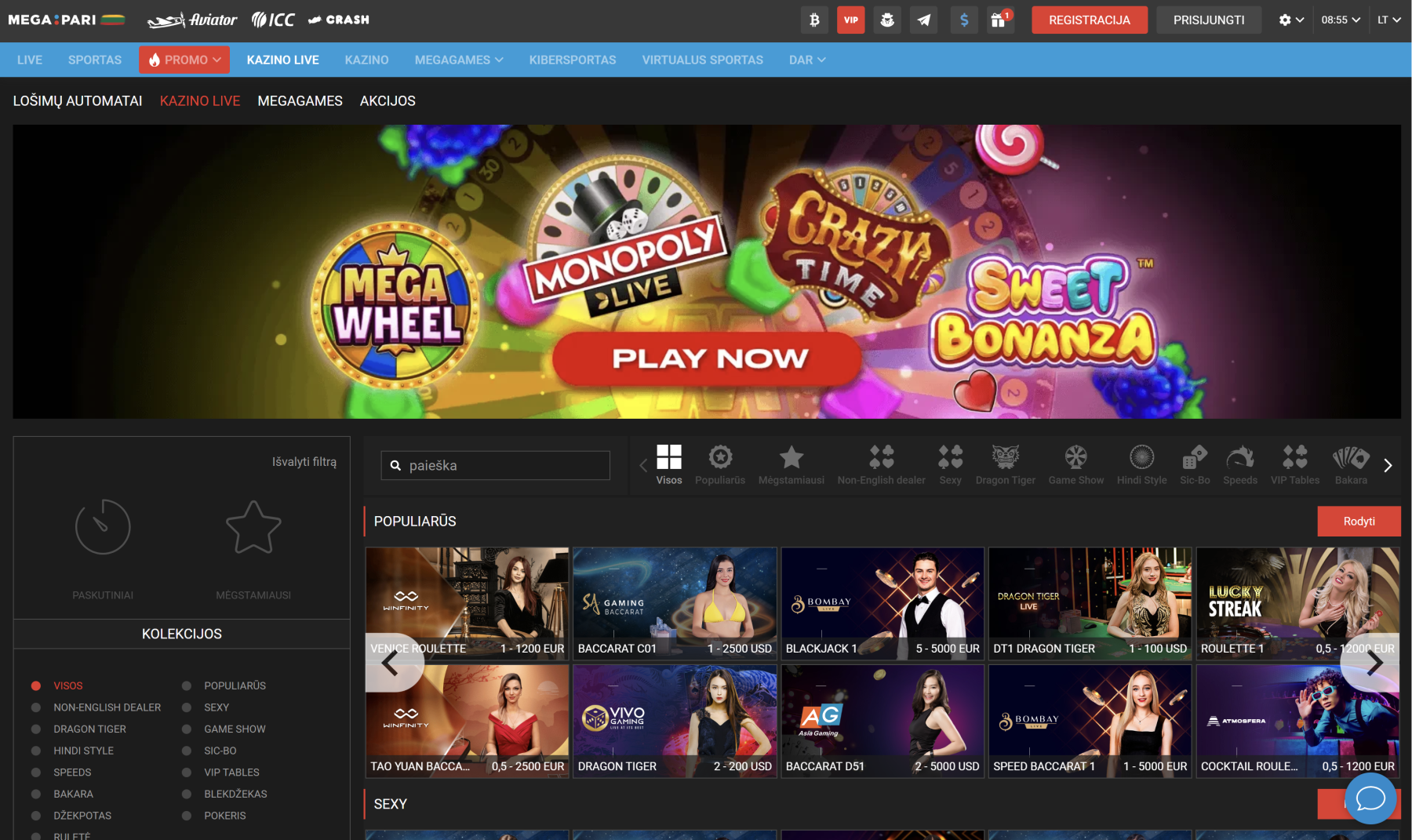Open the Telegram paper plane icon

(924, 20)
